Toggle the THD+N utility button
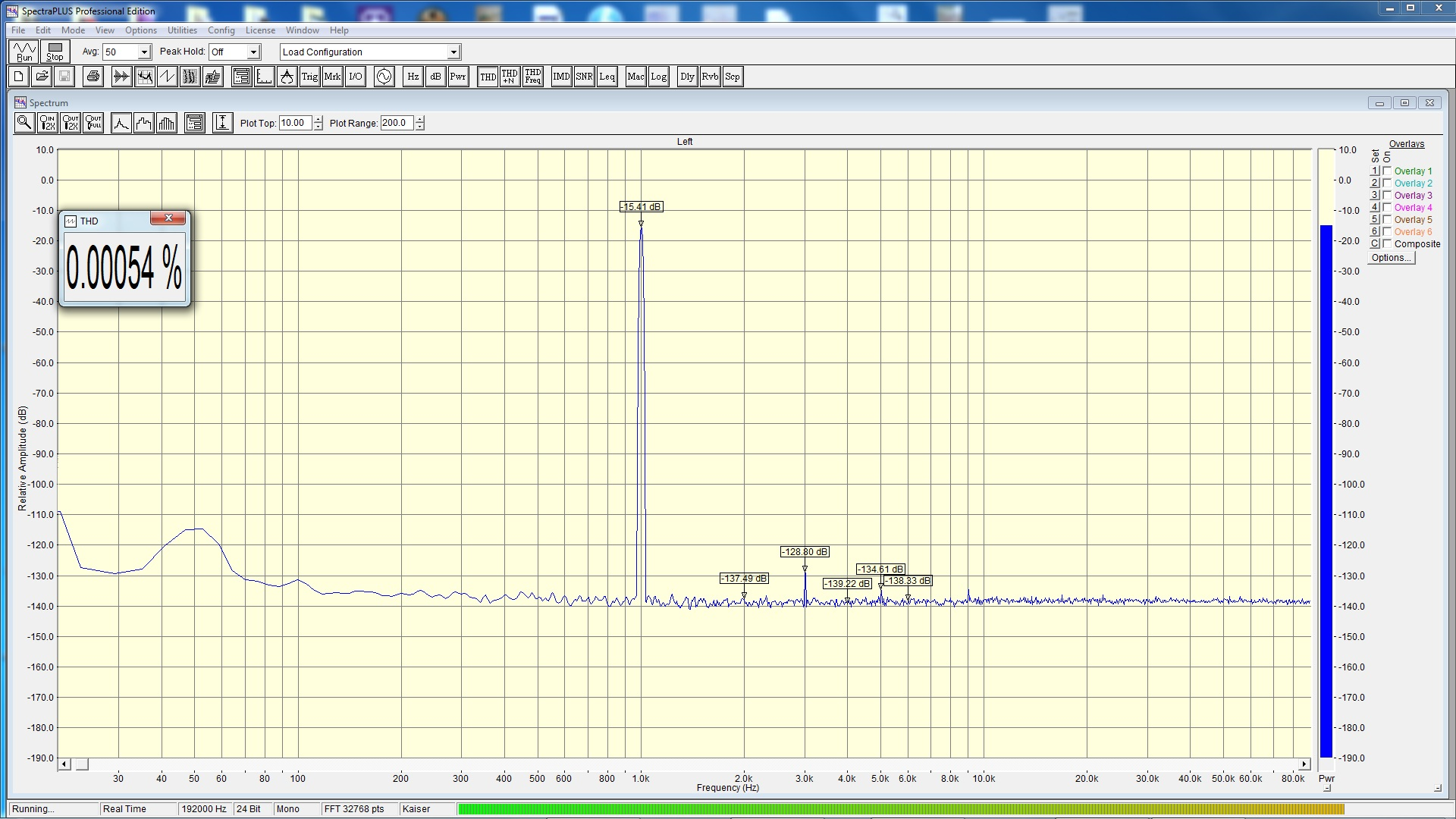The width and height of the screenshot is (1456, 819). point(510,77)
